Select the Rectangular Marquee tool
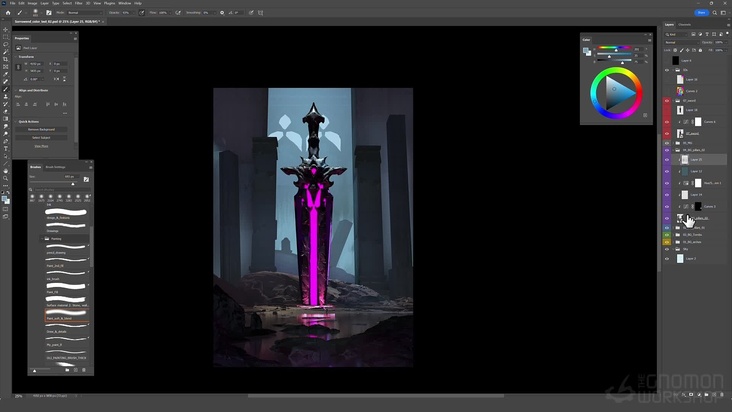 click(6, 37)
